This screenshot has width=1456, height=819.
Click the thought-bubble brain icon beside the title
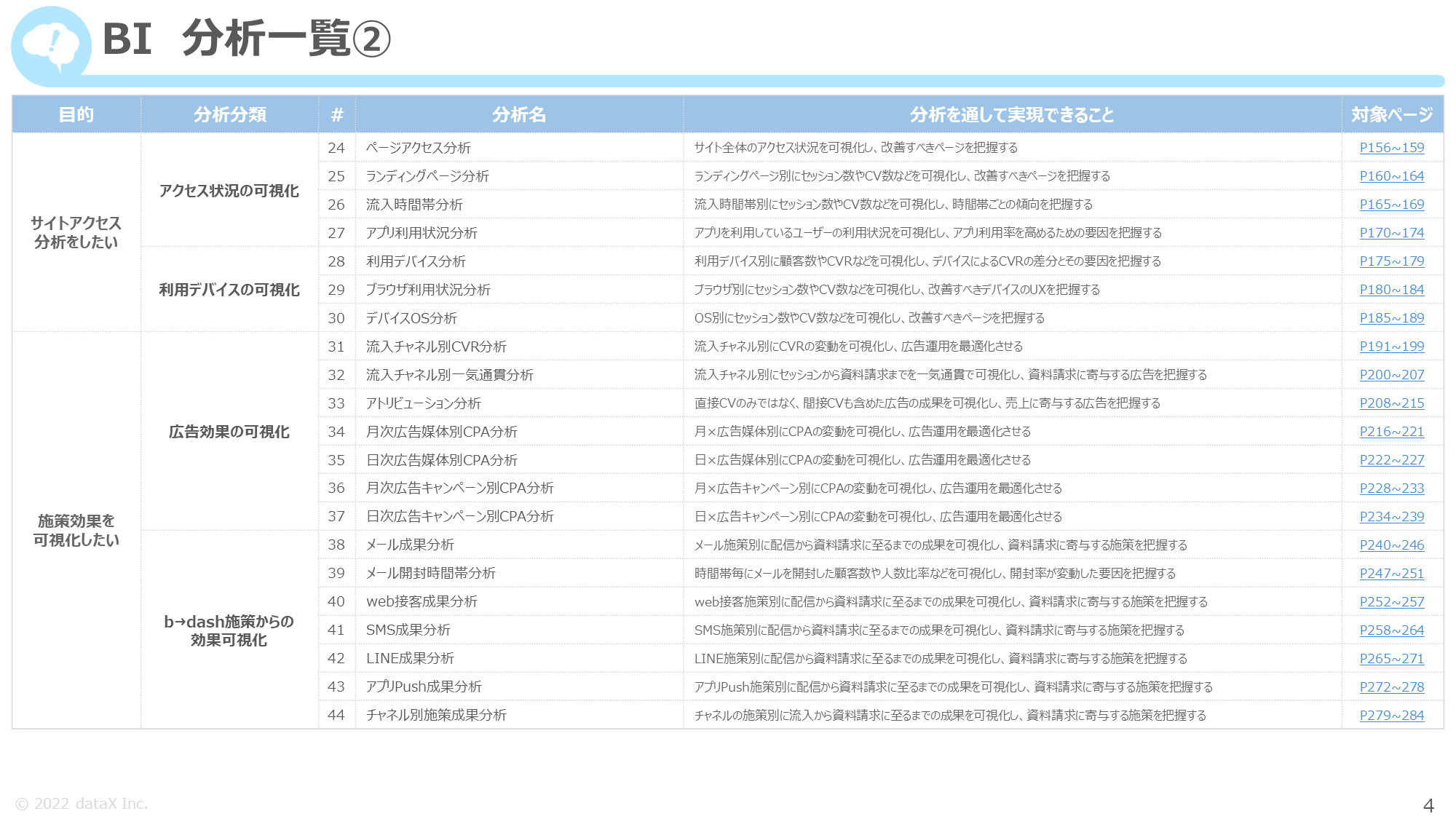pyautogui.click(x=51, y=46)
